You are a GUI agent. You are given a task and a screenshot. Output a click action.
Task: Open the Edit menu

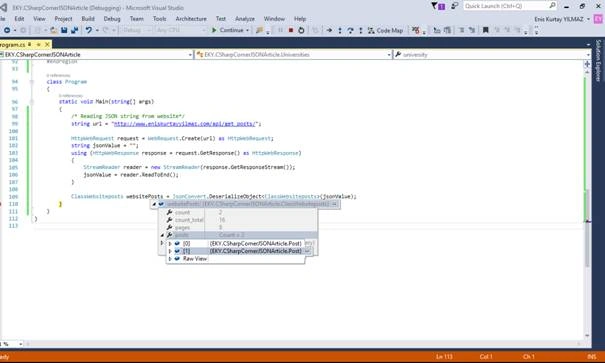click(19, 19)
